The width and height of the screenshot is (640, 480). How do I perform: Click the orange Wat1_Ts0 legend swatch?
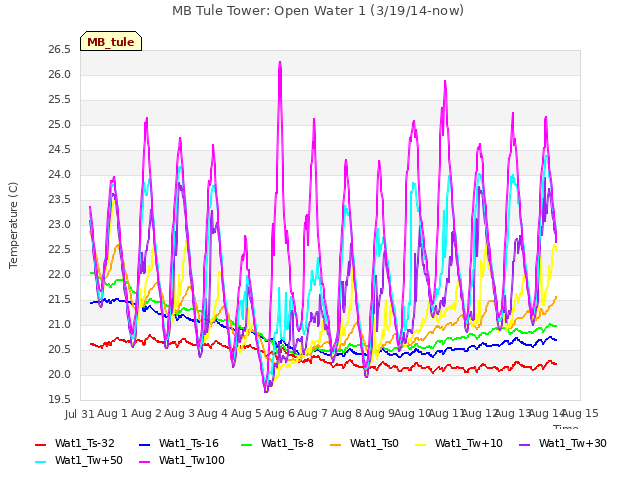tap(336, 444)
